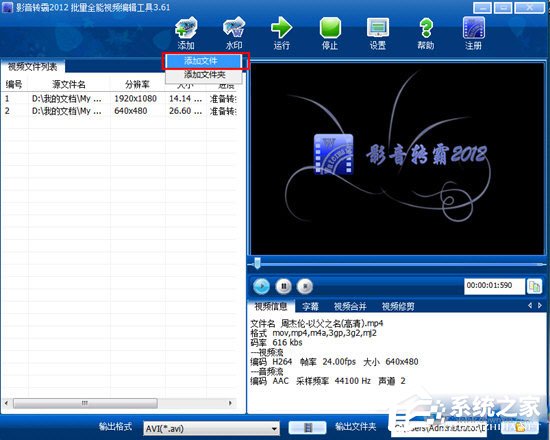This screenshot has width=550, height=440.
Task: Start conversion with the 运行 green arrow
Action: pyautogui.click(x=282, y=33)
